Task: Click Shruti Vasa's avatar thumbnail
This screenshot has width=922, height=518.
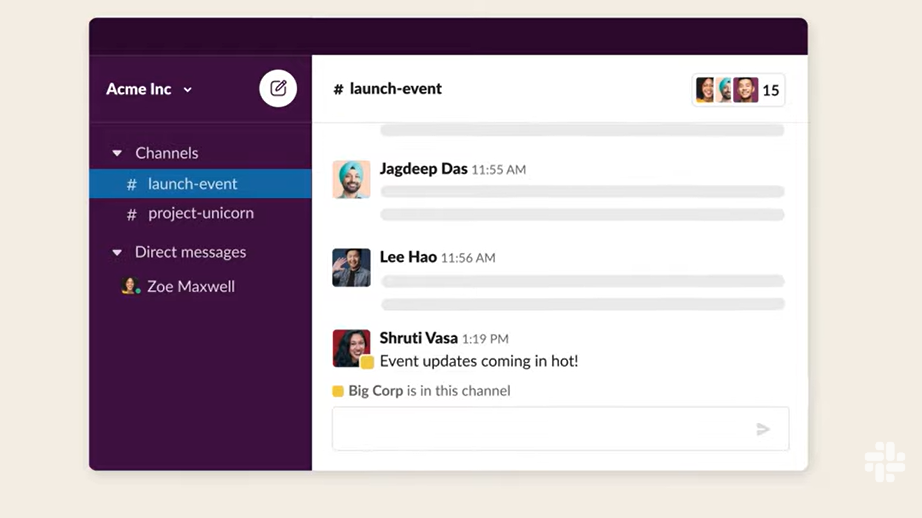Action: coord(351,348)
